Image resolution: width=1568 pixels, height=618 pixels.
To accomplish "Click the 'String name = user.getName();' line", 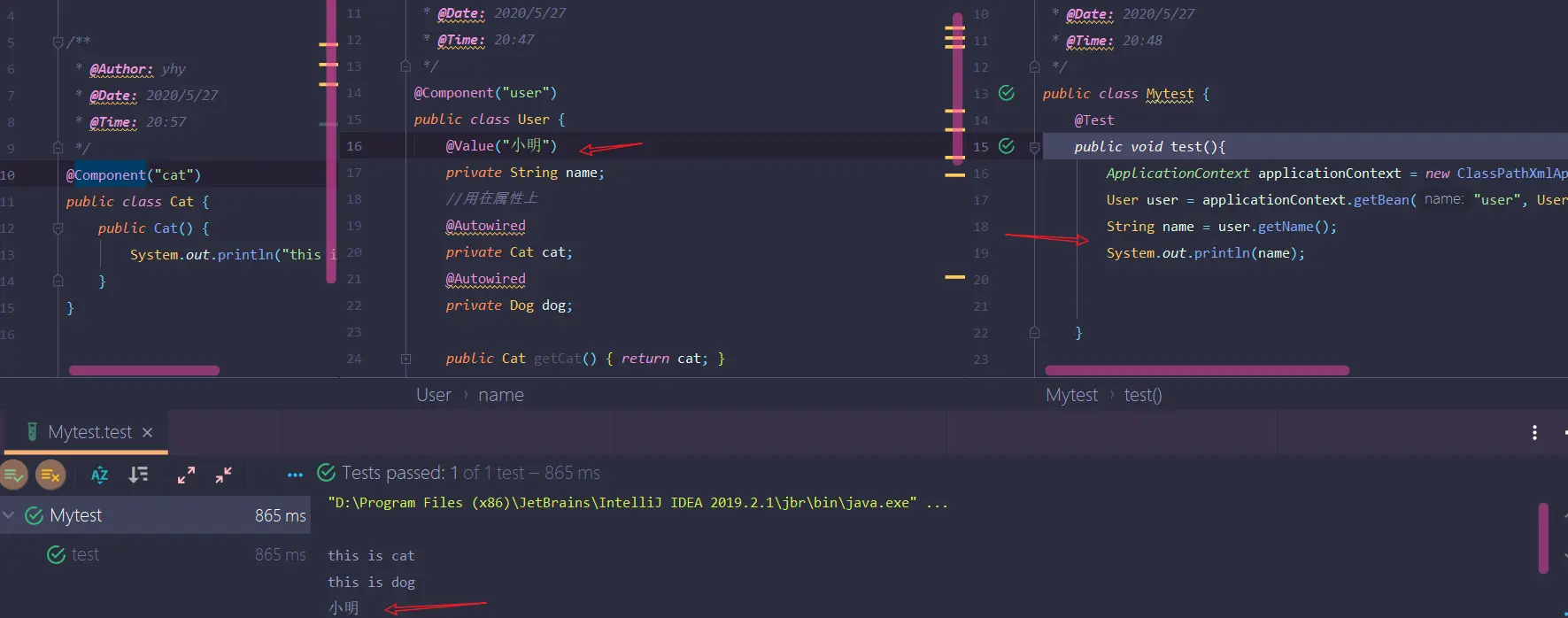I will click(1222, 227).
